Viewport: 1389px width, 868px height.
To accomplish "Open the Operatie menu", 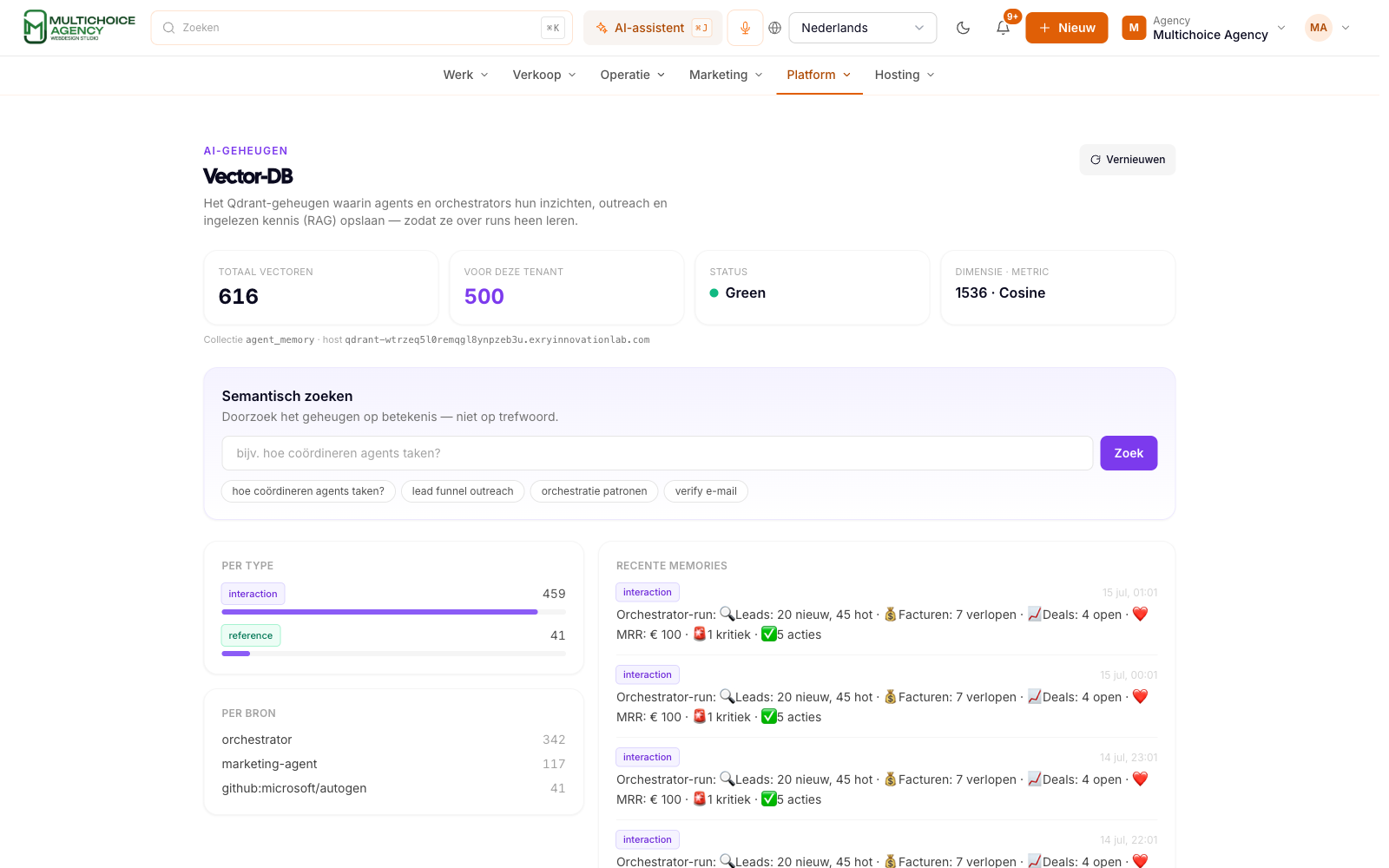I will [x=633, y=75].
